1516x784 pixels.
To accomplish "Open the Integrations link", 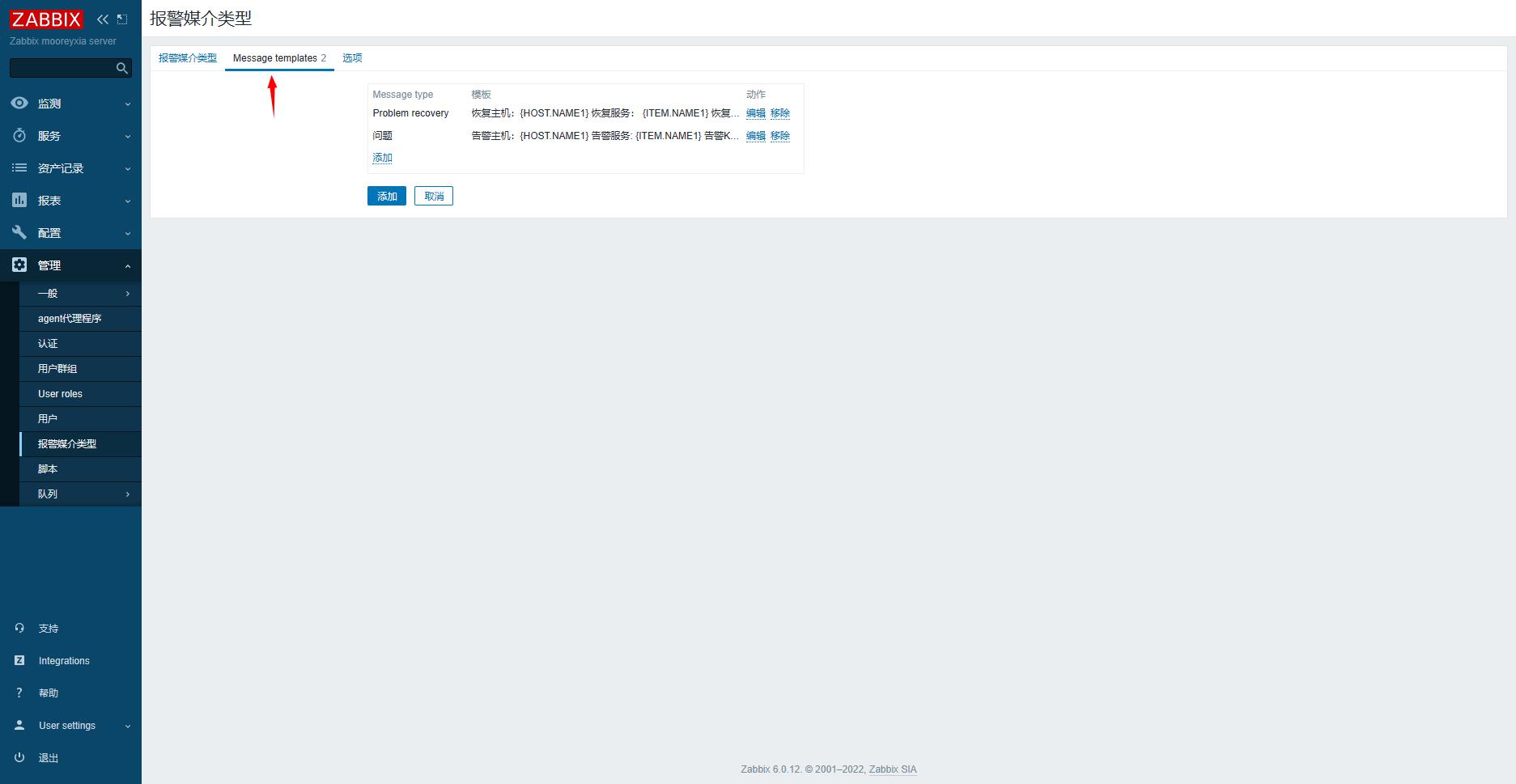I will point(70,660).
